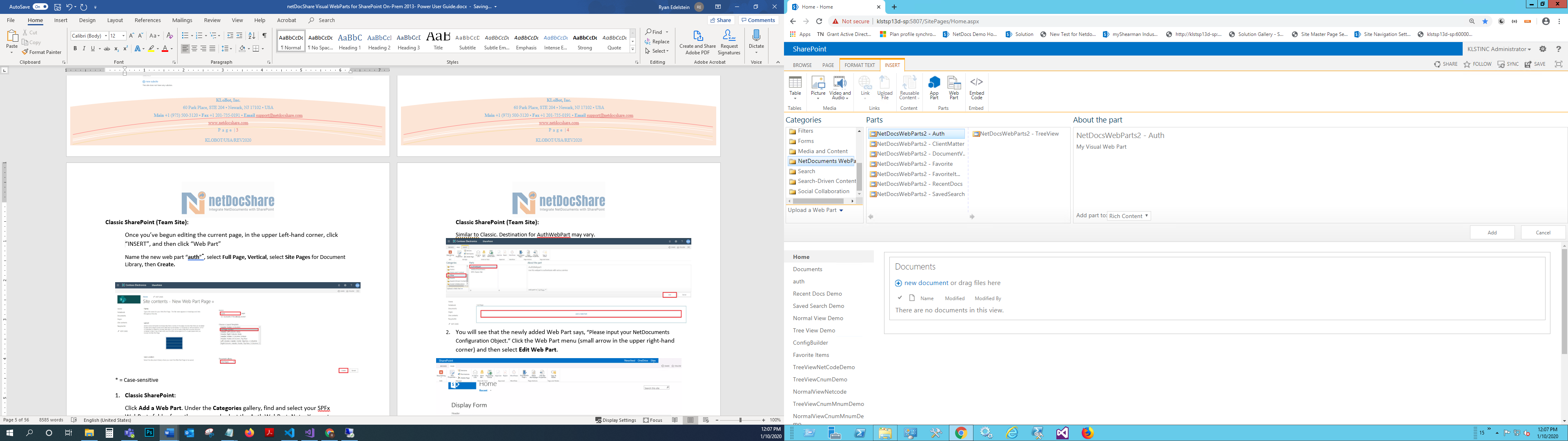The width and height of the screenshot is (1568, 441).
Task: Click the Increase Indent icon
Action: (x=239, y=36)
